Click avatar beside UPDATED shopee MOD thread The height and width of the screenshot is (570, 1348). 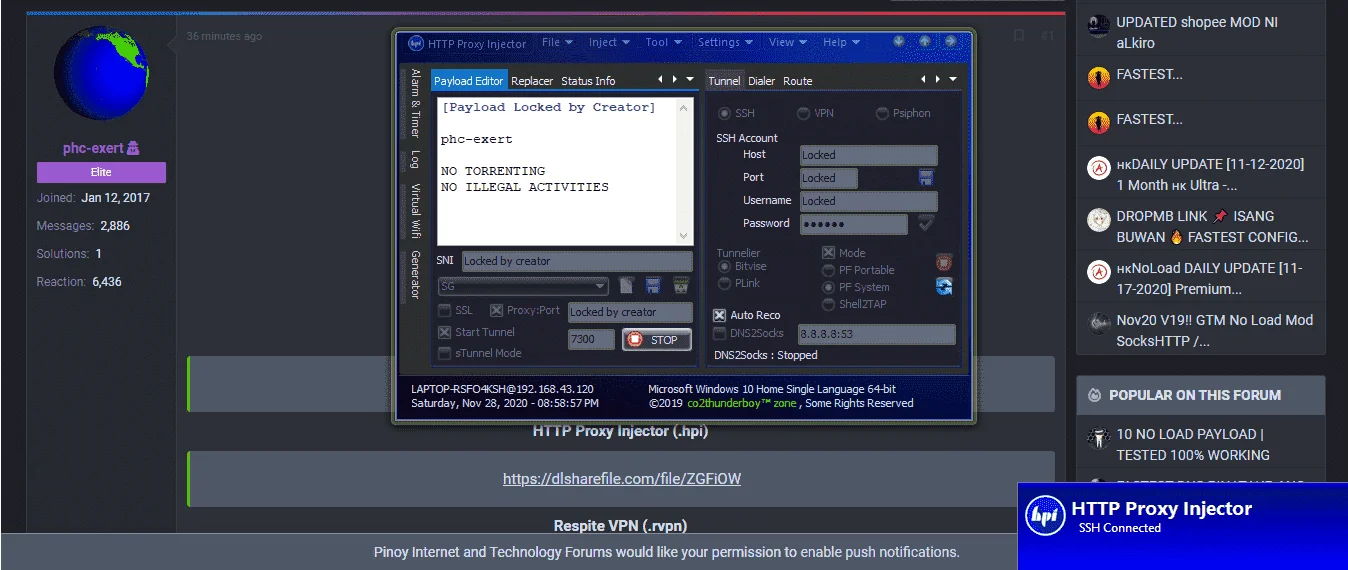point(1099,25)
